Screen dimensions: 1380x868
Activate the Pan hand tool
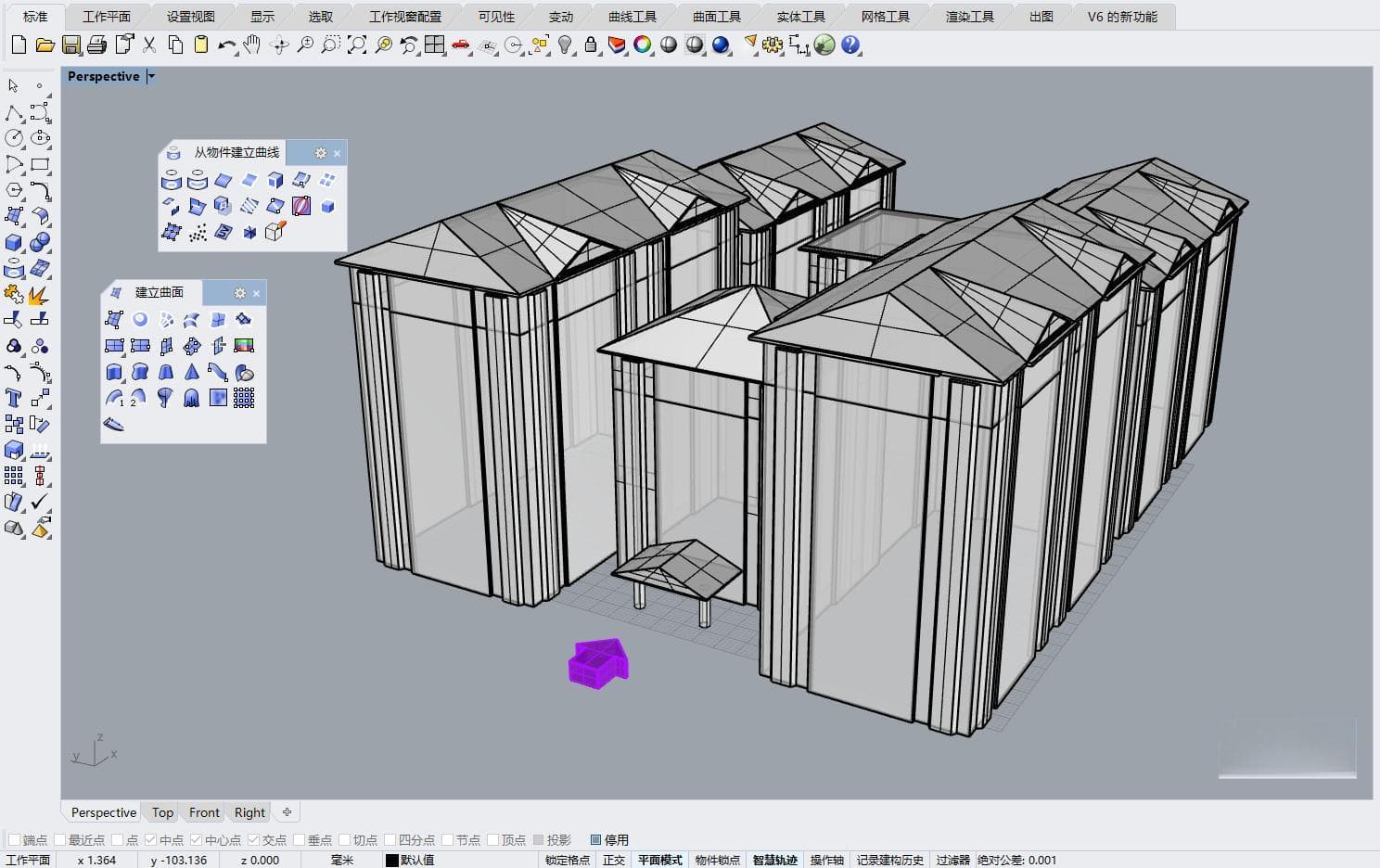click(x=252, y=45)
